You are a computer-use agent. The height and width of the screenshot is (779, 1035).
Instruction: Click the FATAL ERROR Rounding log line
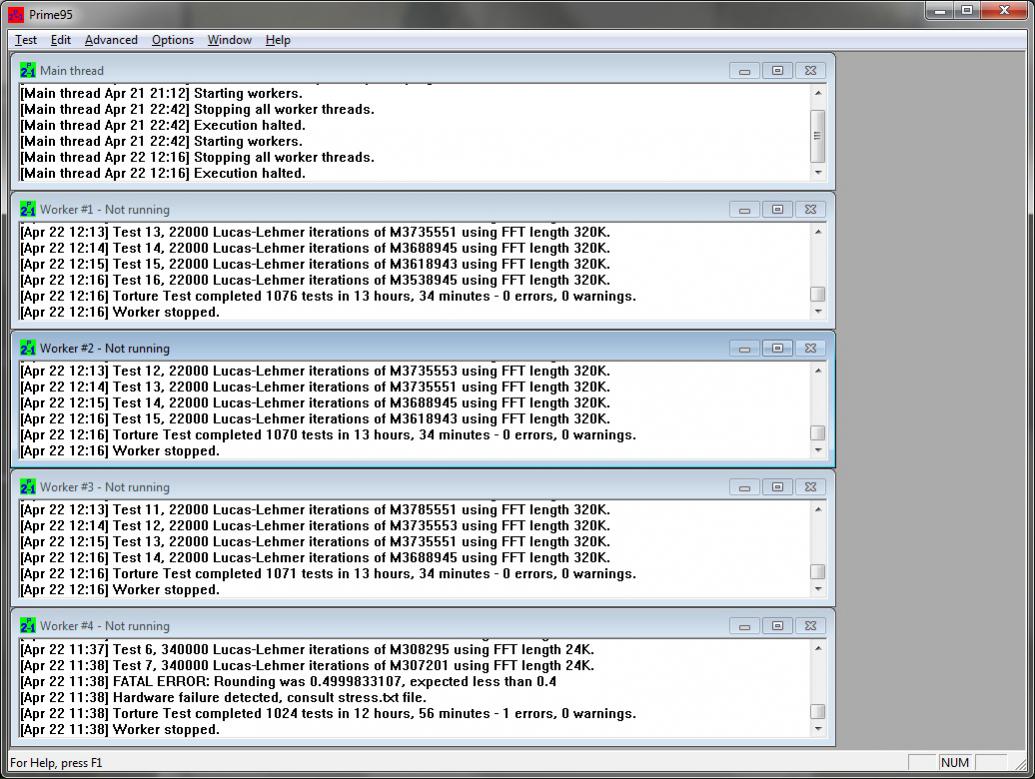288,681
